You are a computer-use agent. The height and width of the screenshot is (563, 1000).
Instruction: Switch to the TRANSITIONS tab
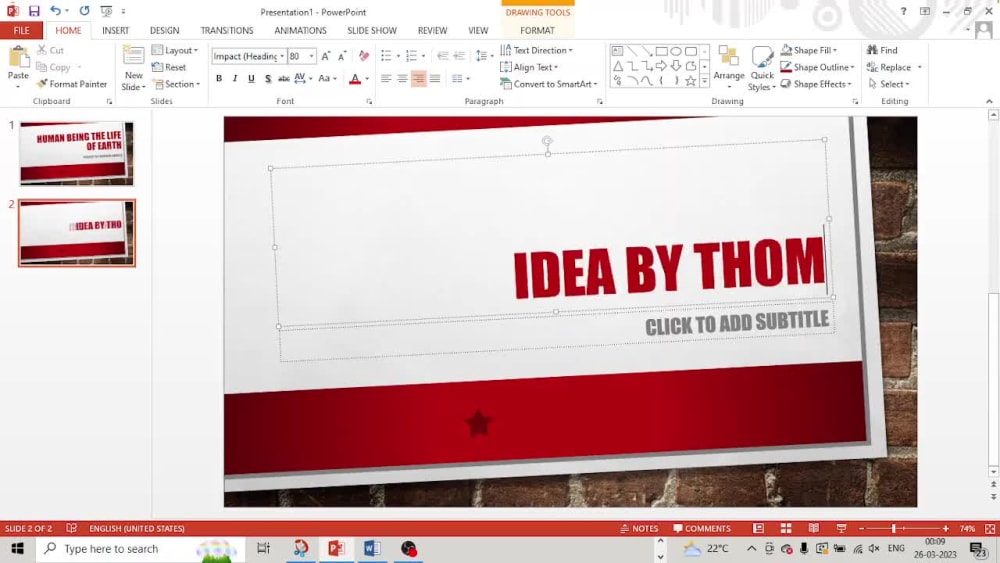[227, 30]
